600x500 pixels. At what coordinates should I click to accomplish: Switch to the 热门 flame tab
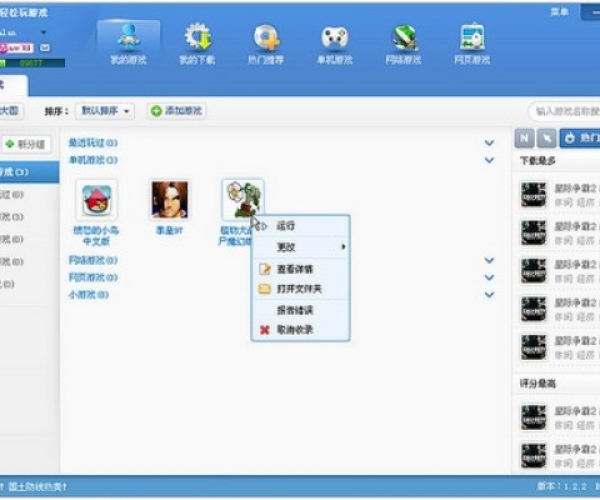pyautogui.click(x=580, y=138)
